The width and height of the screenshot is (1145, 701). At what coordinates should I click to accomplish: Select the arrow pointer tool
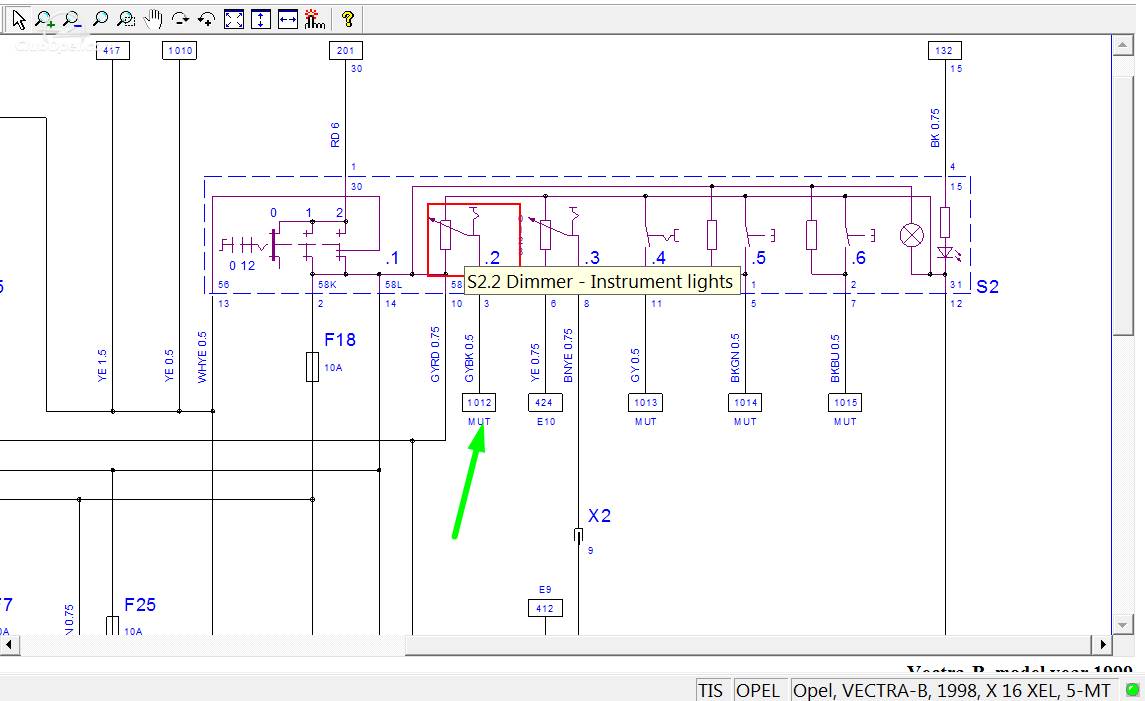pyautogui.click(x=19, y=20)
